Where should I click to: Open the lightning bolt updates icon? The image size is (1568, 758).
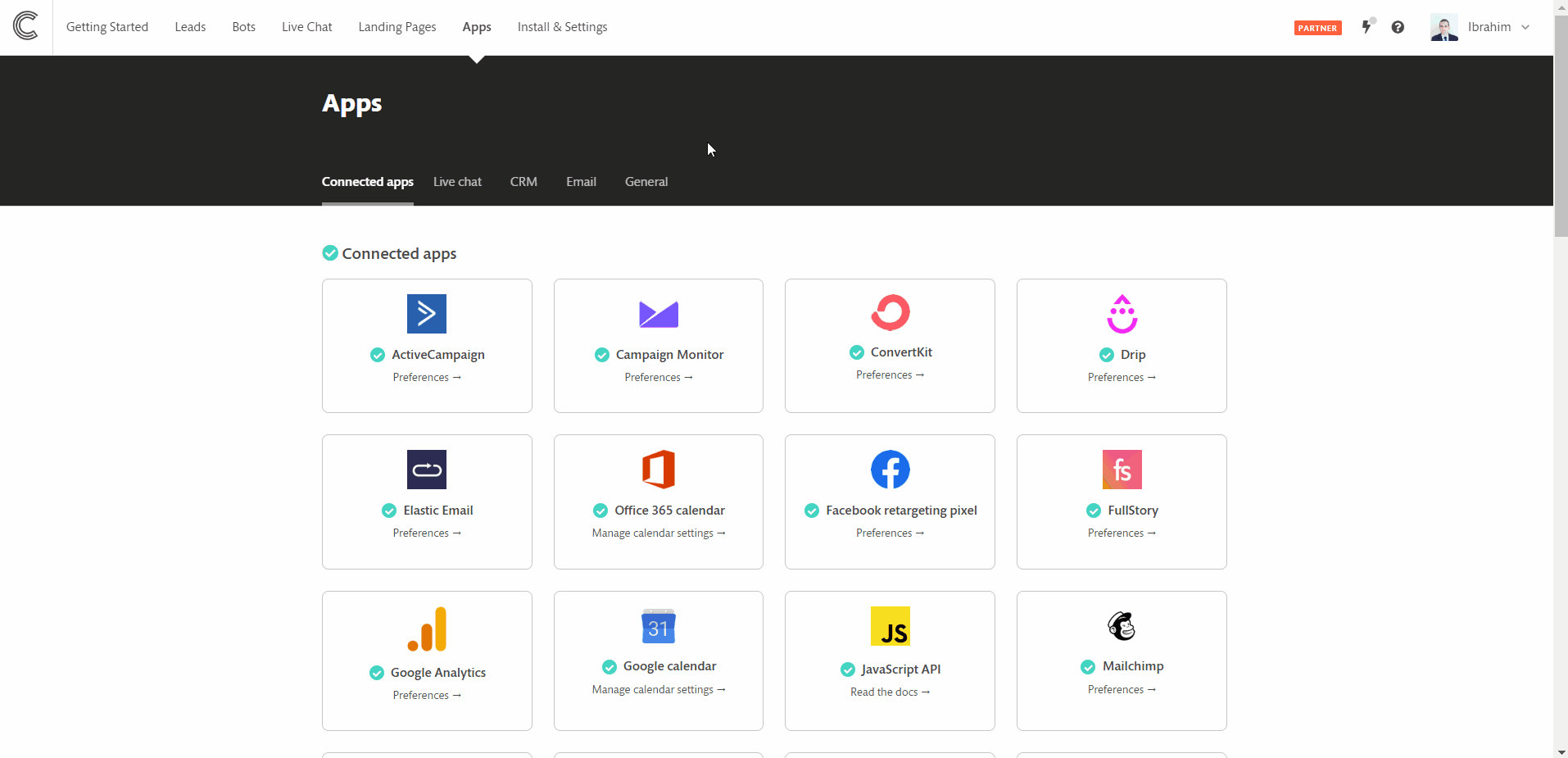(x=1366, y=26)
